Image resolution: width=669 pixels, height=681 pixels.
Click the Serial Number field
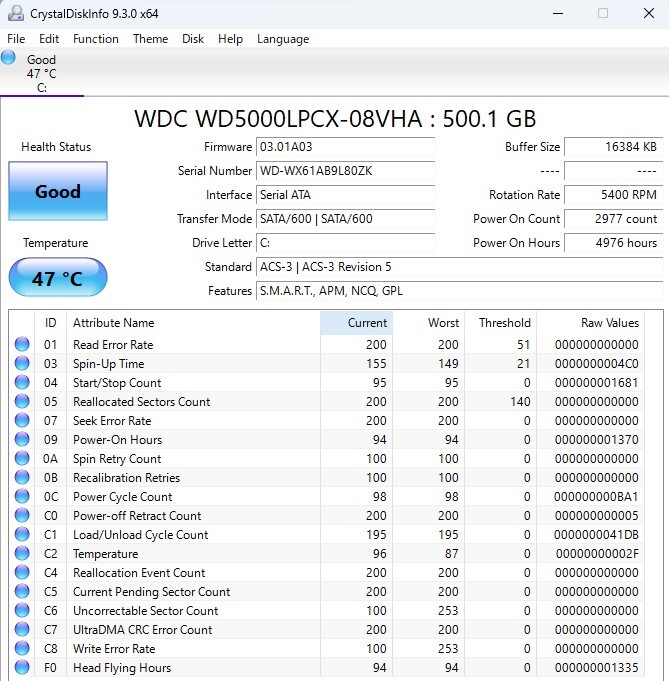(345, 171)
